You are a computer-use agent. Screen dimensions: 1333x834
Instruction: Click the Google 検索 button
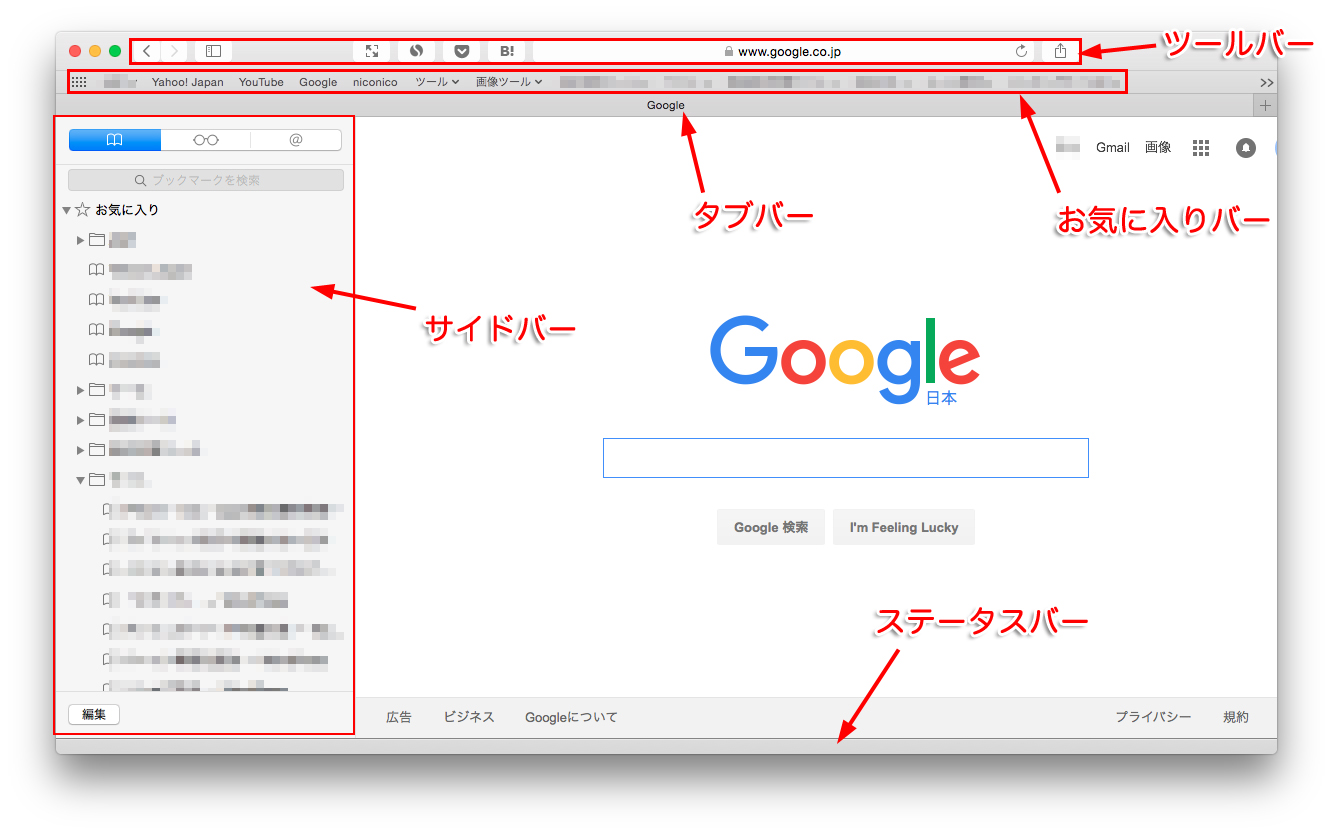click(x=770, y=527)
